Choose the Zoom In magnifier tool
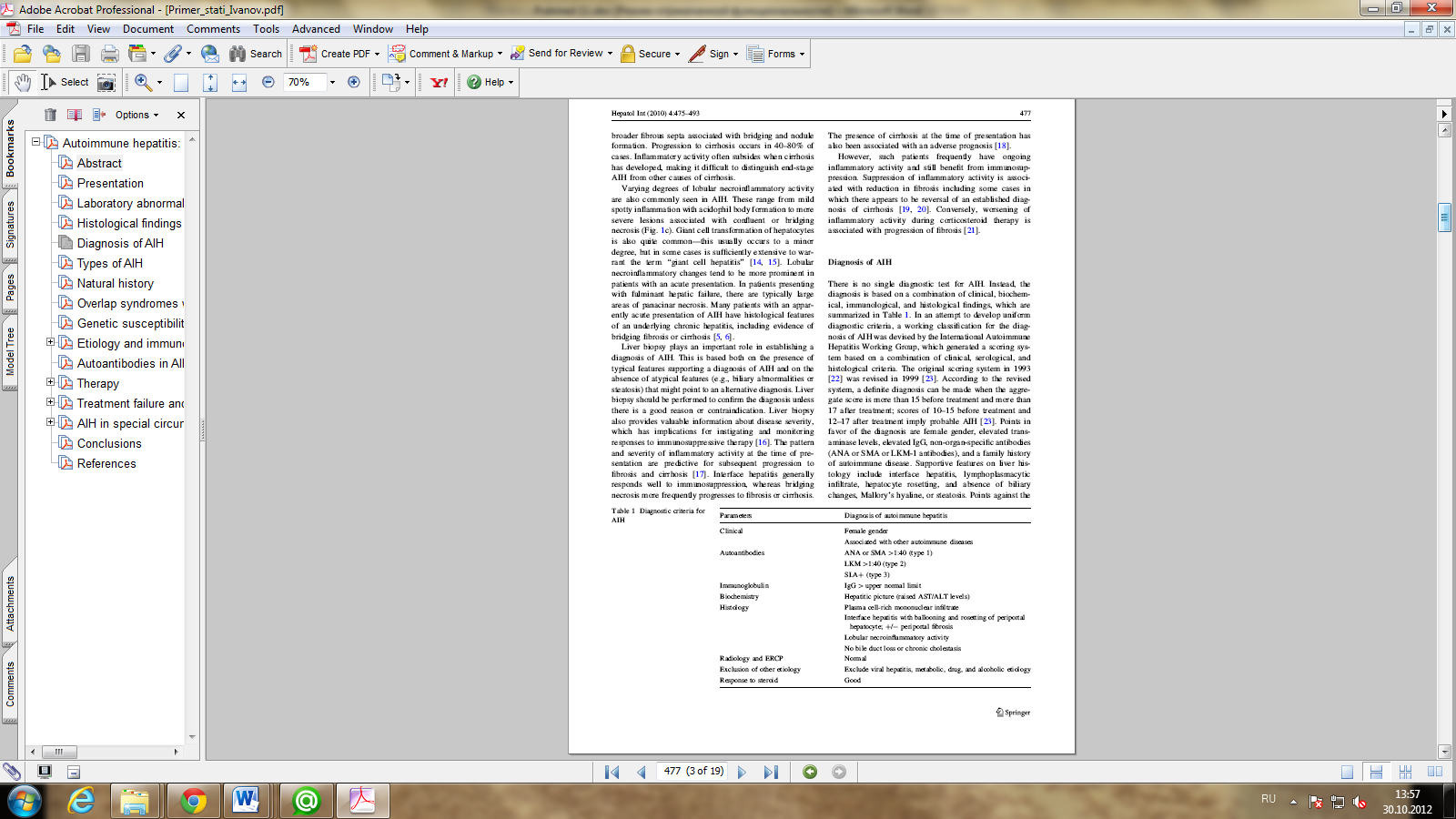 point(143,82)
